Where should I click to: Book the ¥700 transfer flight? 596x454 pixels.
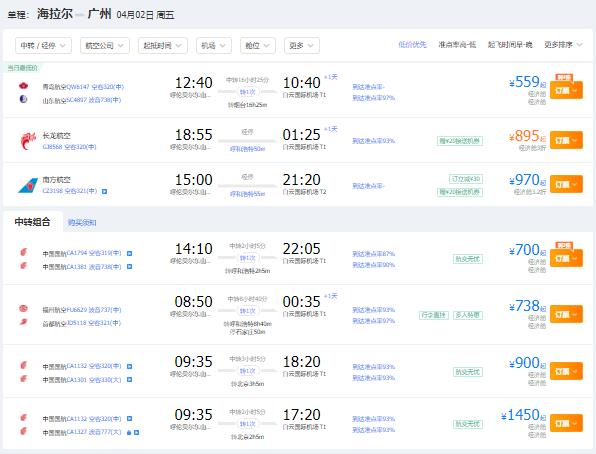point(566,258)
